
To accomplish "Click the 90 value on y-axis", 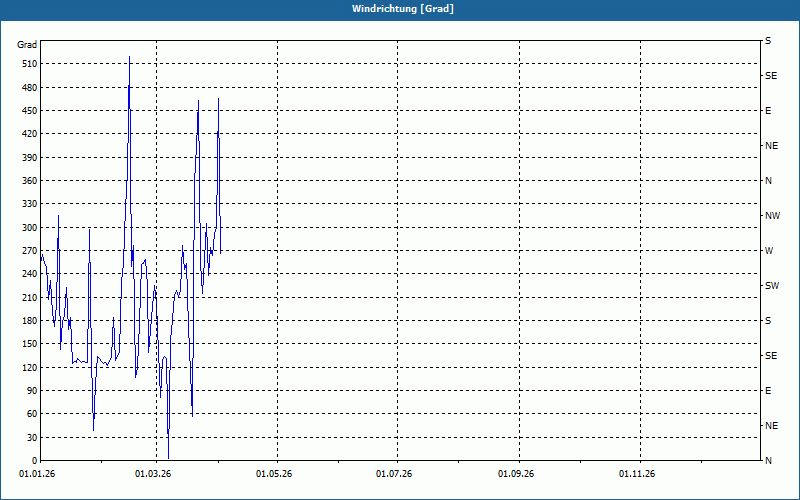I will pyautogui.click(x=30, y=391).
